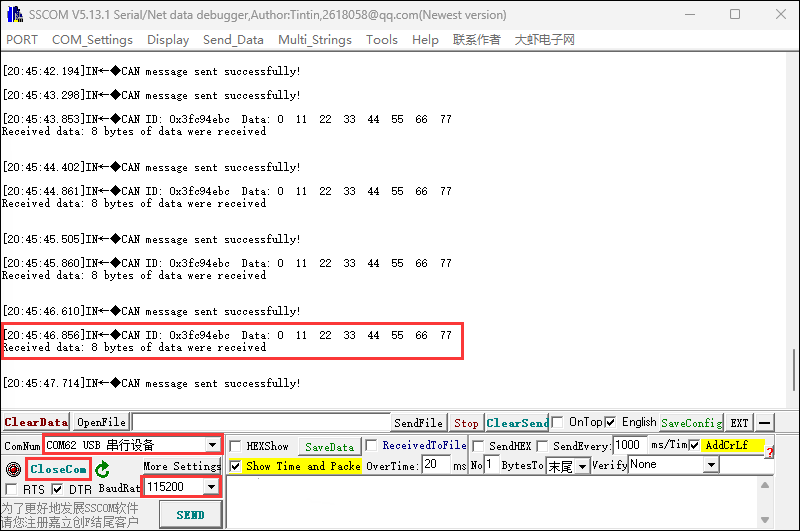
Task: Click the CAN ID line at 20:45:43.853
Action: click(228, 119)
